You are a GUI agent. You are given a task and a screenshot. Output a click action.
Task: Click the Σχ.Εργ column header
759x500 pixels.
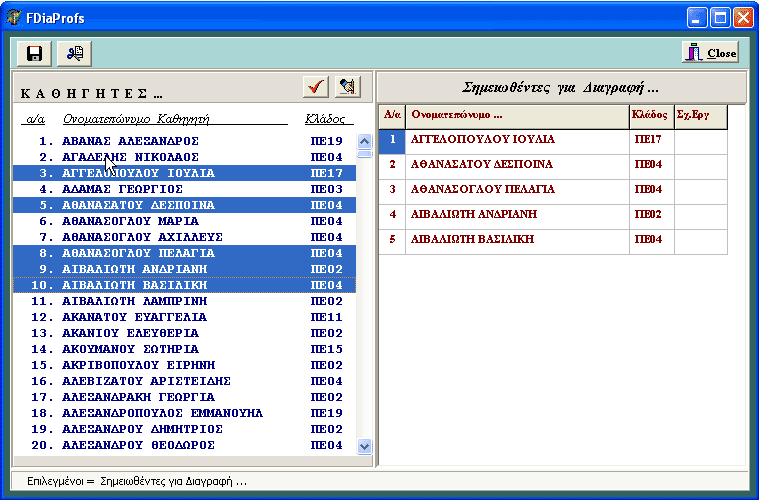(x=699, y=115)
